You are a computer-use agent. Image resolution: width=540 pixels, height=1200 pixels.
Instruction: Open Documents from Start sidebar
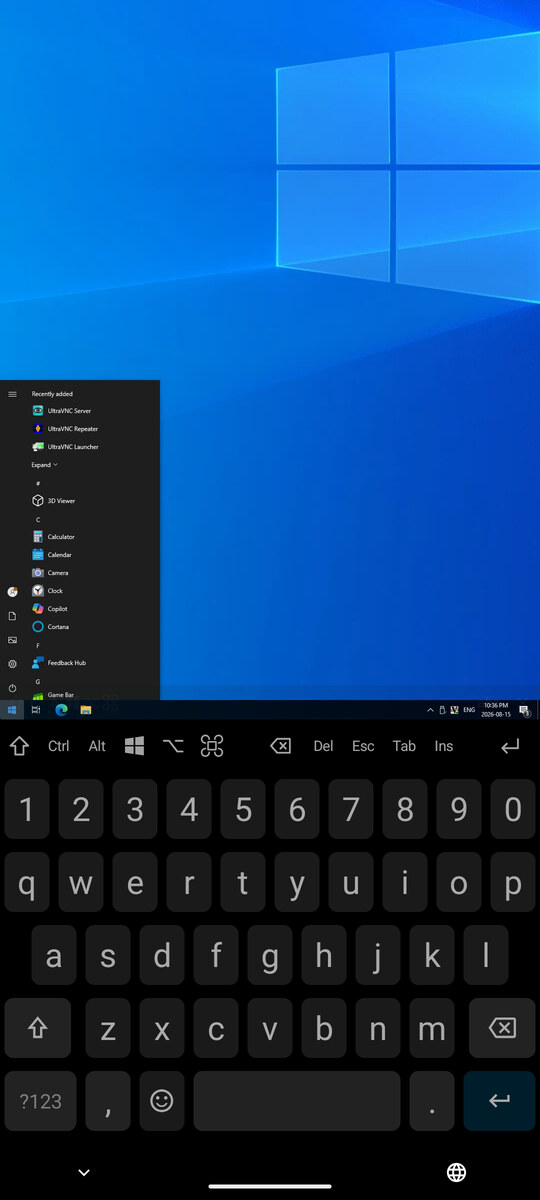(12, 616)
